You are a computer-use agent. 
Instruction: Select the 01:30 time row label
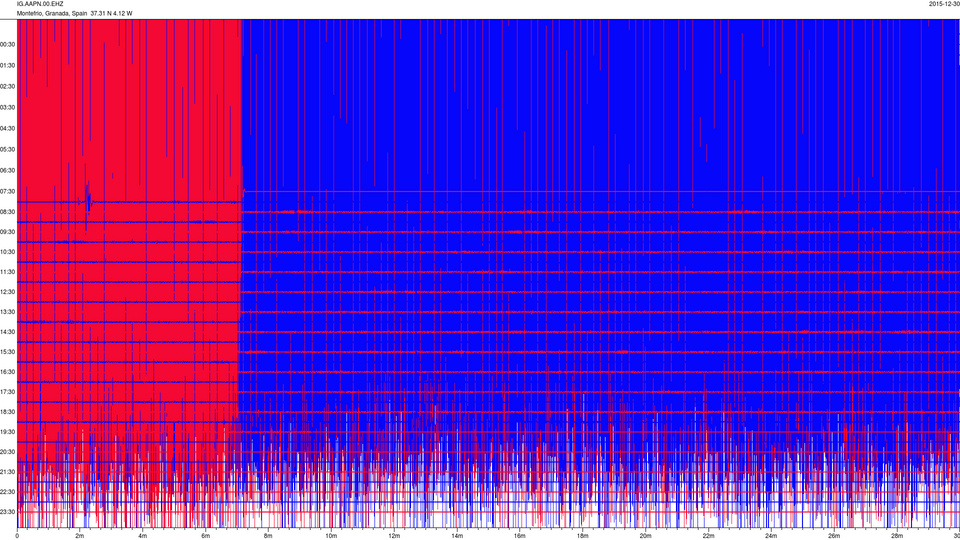click(x=7, y=66)
